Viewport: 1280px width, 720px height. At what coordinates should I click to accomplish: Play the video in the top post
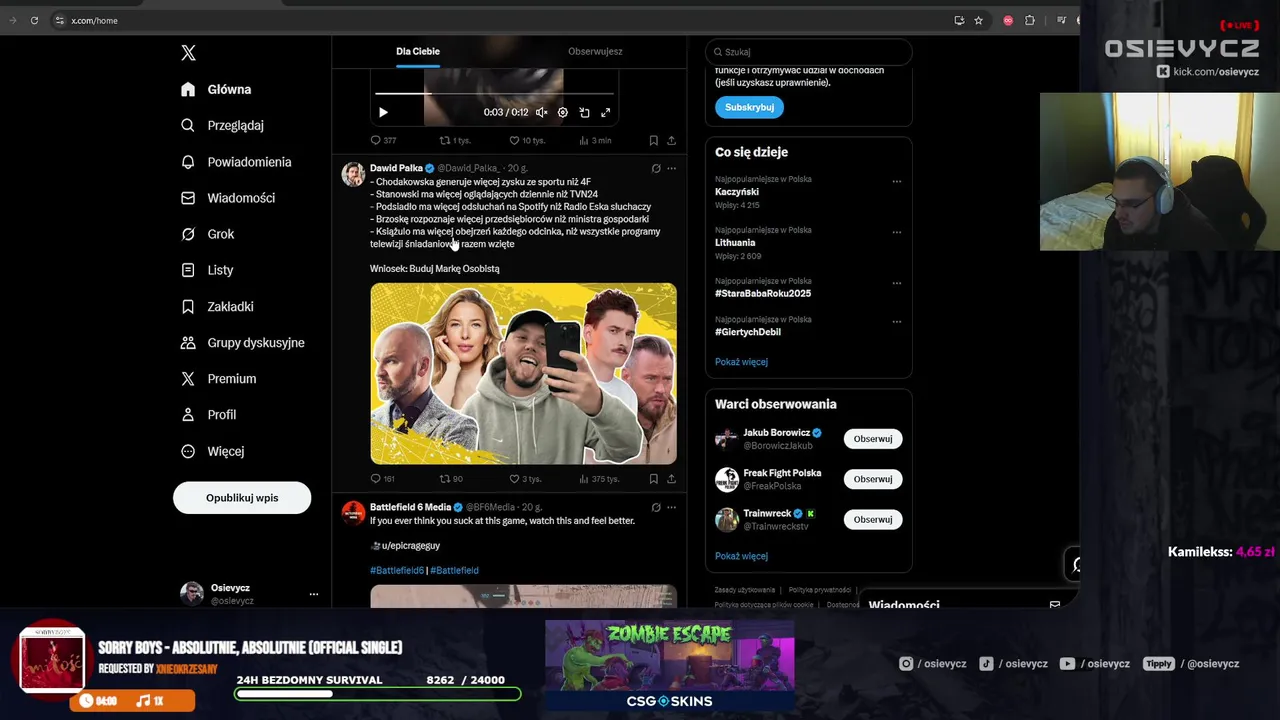tap(383, 112)
